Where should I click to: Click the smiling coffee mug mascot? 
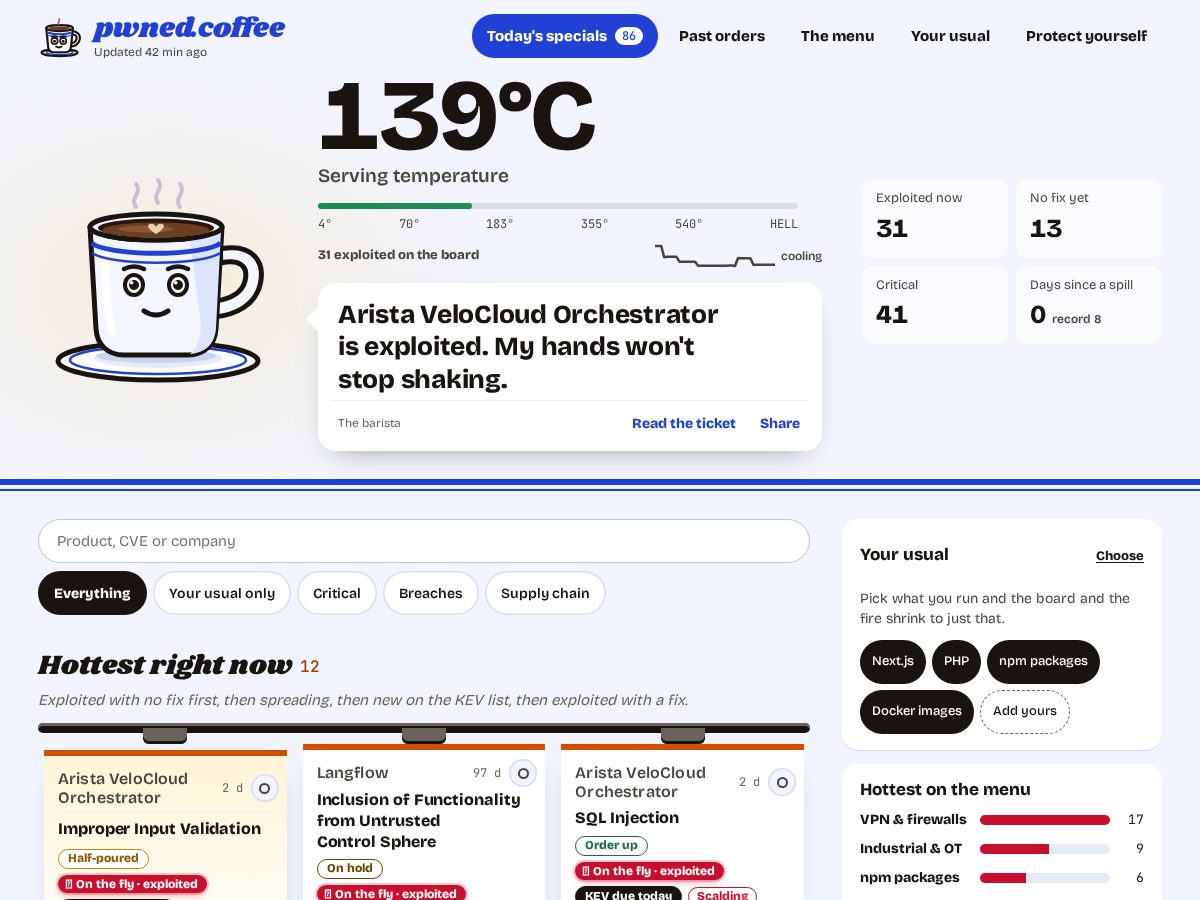coord(160,280)
